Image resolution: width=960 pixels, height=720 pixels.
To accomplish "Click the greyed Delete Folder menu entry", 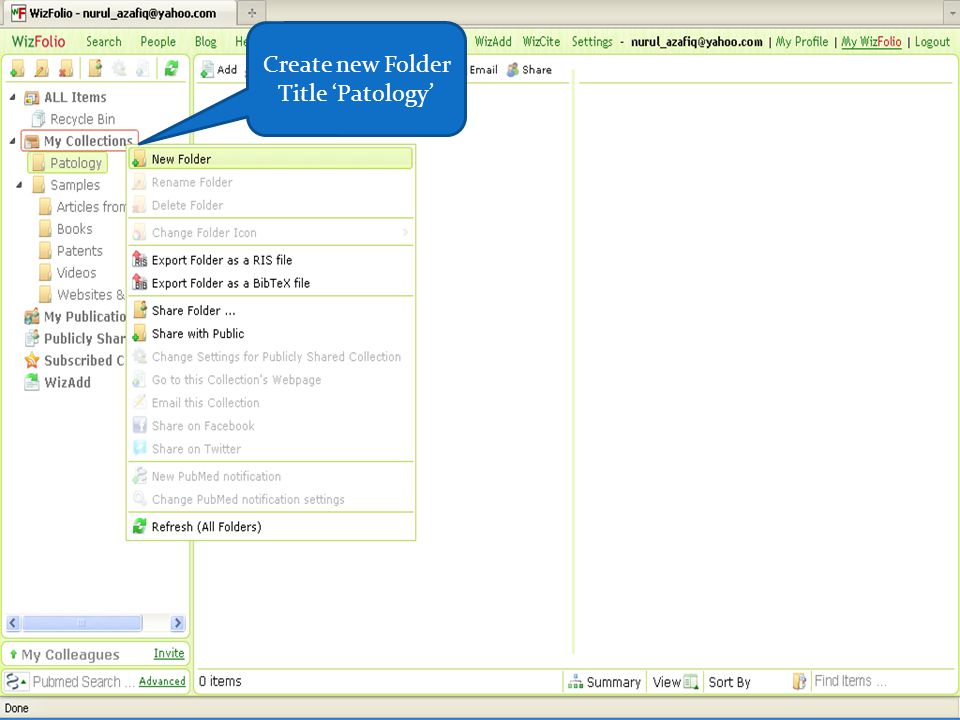I will pos(271,205).
